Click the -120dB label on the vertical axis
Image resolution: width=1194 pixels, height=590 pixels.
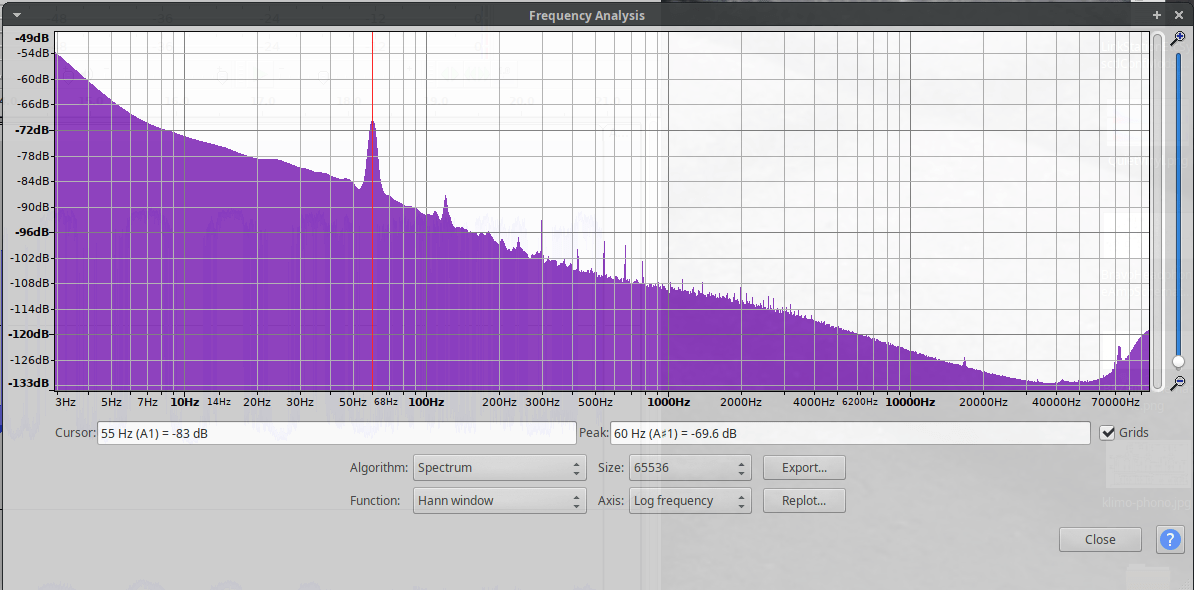[31, 334]
